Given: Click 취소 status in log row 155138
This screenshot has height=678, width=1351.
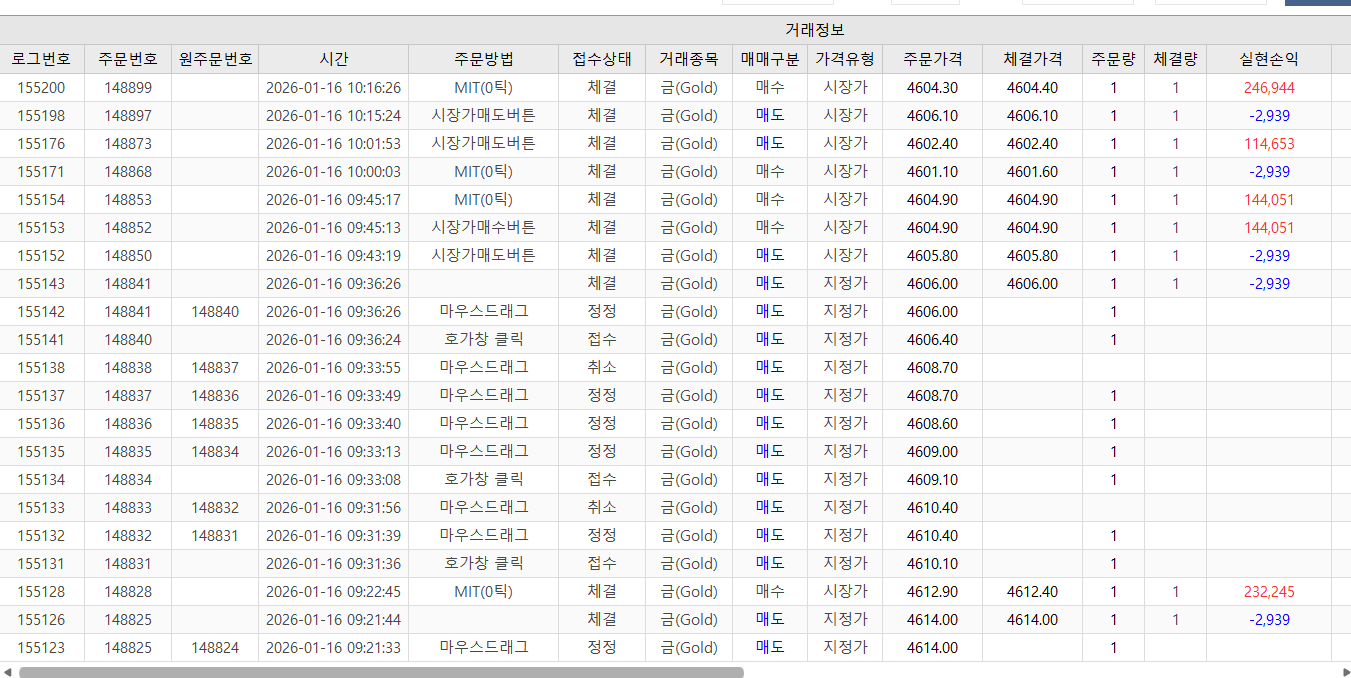Looking at the screenshot, I should (x=602, y=368).
